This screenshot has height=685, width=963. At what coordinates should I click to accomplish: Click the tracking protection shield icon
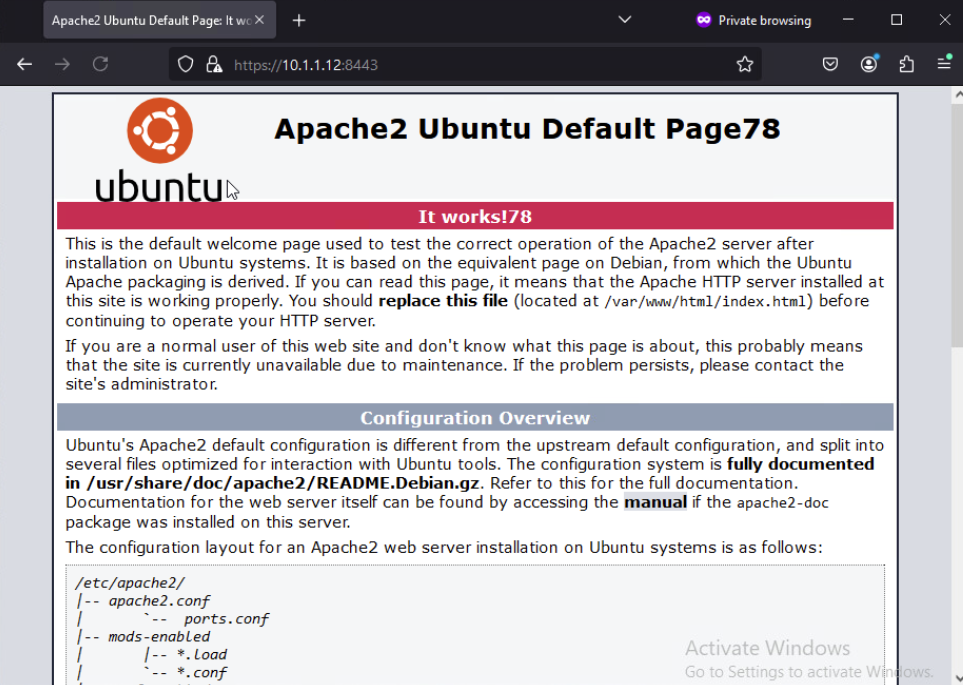pyautogui.click(x=186, y=63)
